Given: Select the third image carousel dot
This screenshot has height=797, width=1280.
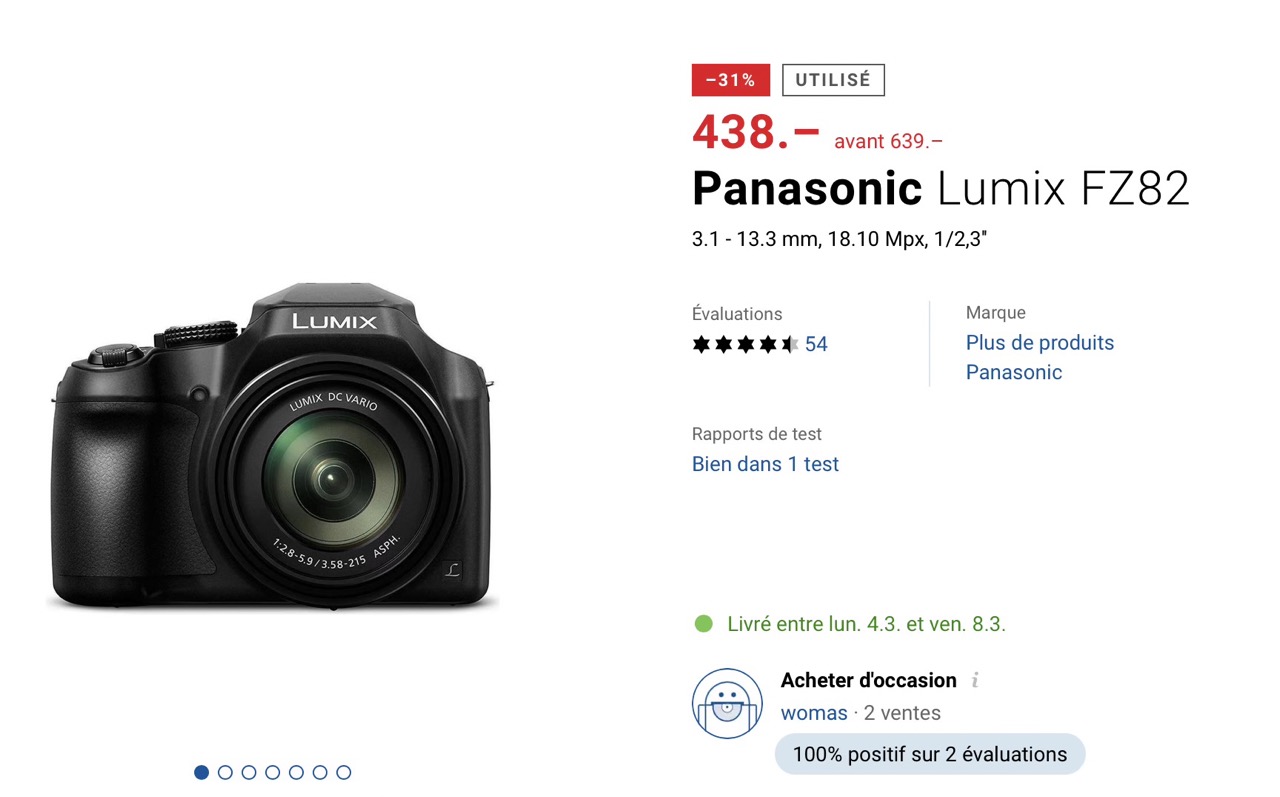Looking at the screenshot, I should 249,772.
